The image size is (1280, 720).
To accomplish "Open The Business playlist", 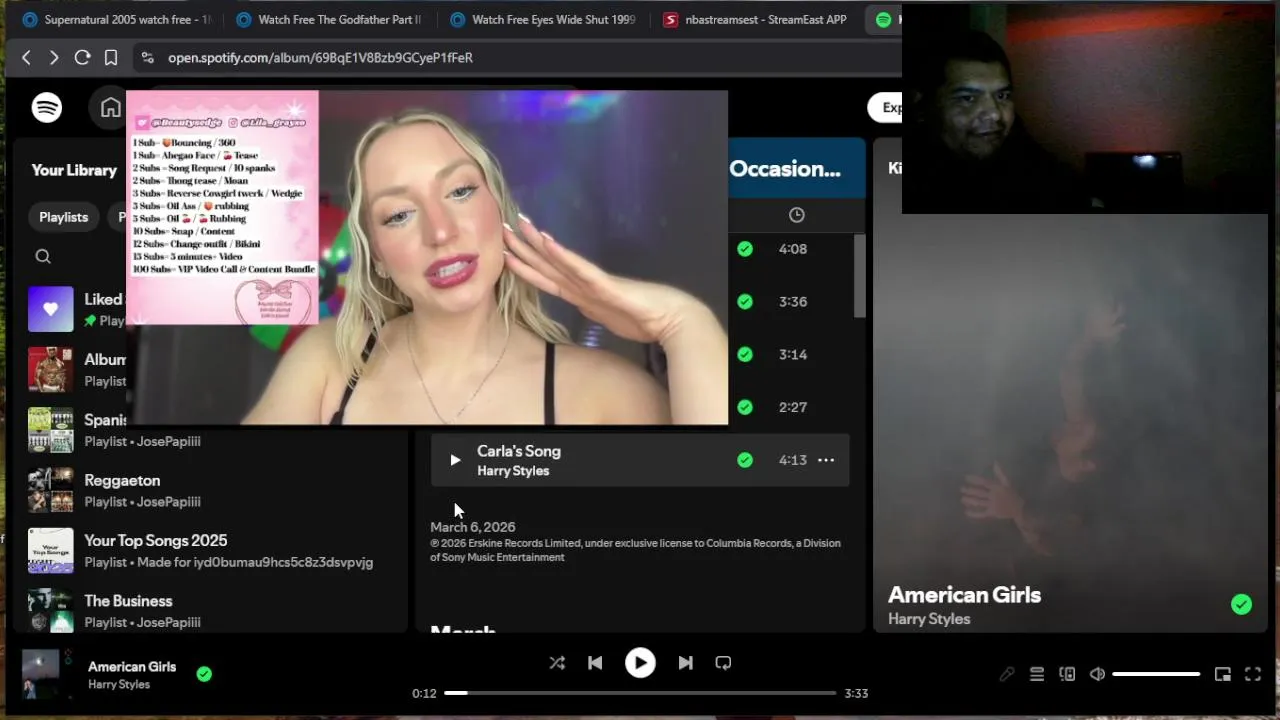I will pyautogui.click(x=212, y=611).
